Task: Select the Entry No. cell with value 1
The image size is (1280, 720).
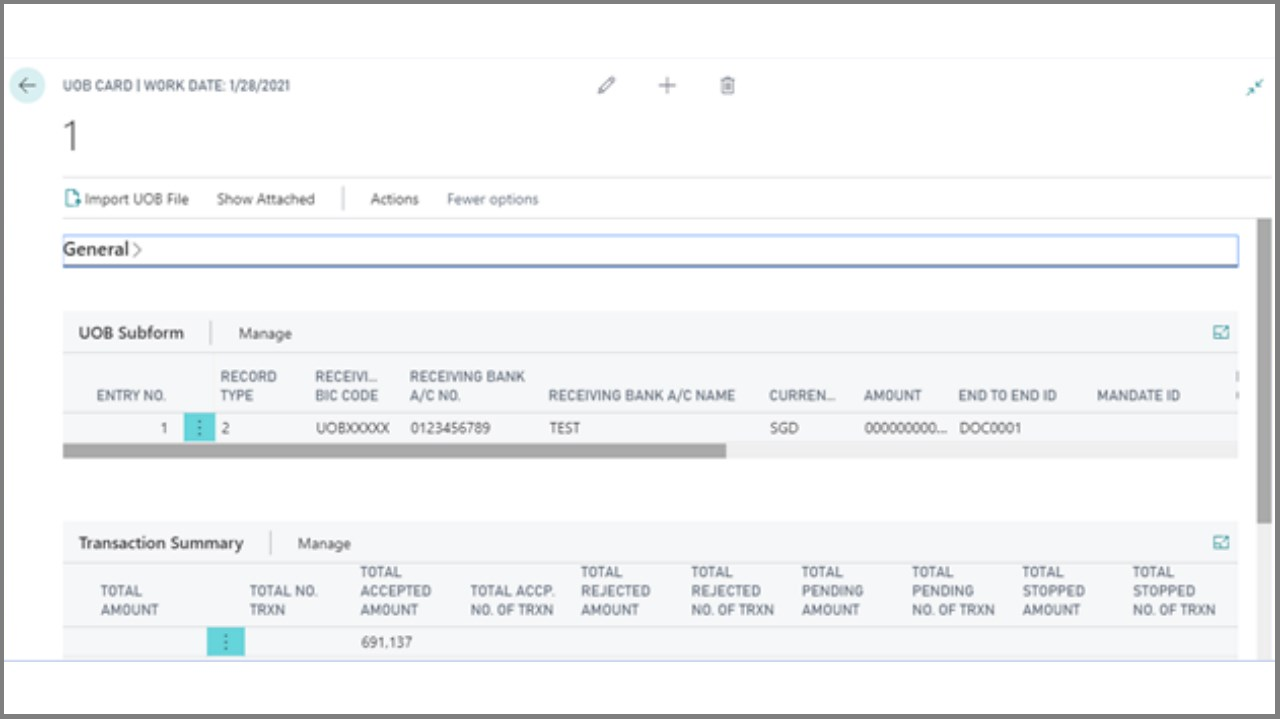Action: (x=164, y=428)
